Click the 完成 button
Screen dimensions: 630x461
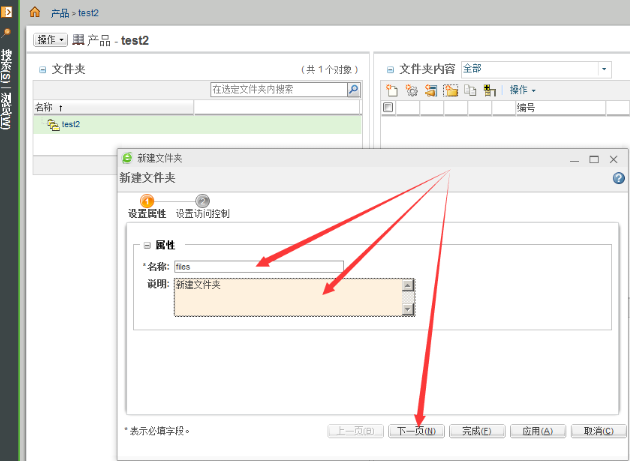475,431
